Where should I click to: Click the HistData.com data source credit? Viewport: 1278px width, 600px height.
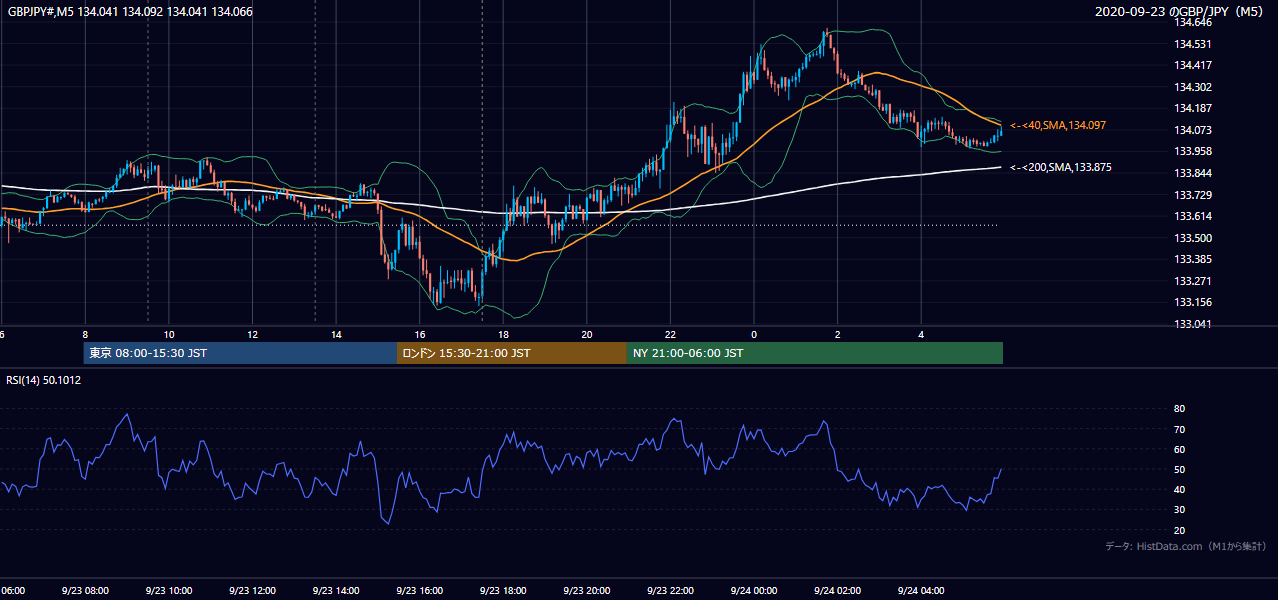(1186, 546)
